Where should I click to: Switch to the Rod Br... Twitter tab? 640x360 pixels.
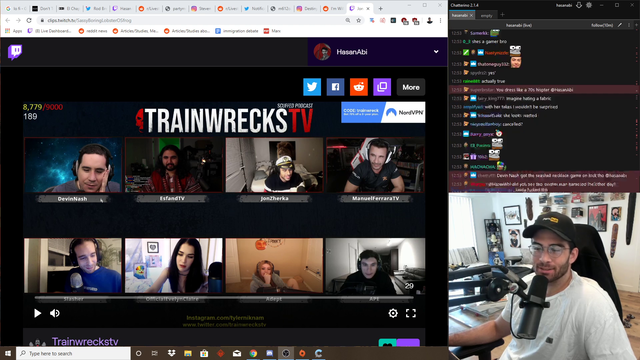(96, 8)
